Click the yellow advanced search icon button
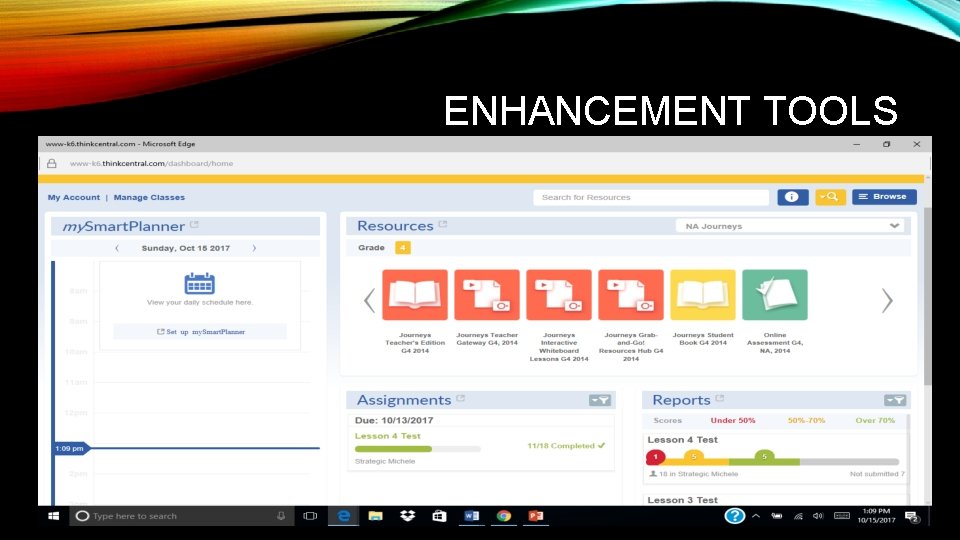Image resolution: width=960 pixels, height=540 pixels. (830, 197)
